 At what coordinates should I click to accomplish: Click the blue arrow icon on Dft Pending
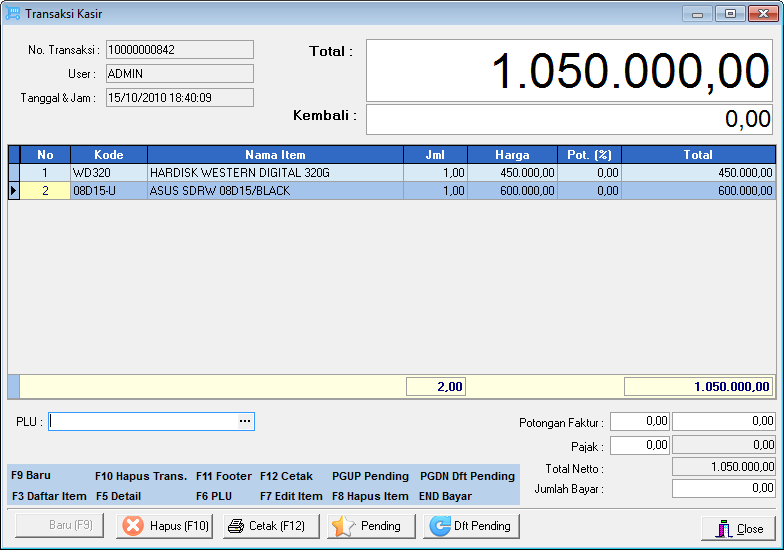click(x=440, y=526)
